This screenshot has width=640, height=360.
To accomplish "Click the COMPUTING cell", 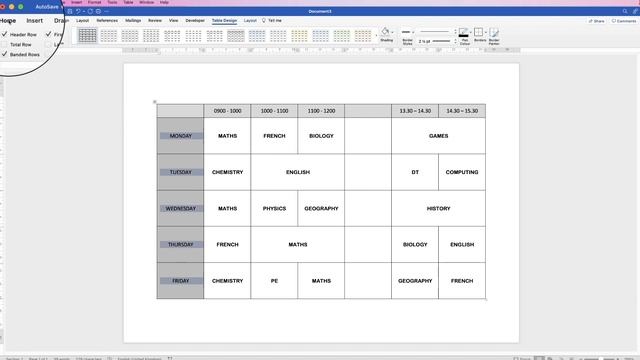I will (x=462, y=172).
